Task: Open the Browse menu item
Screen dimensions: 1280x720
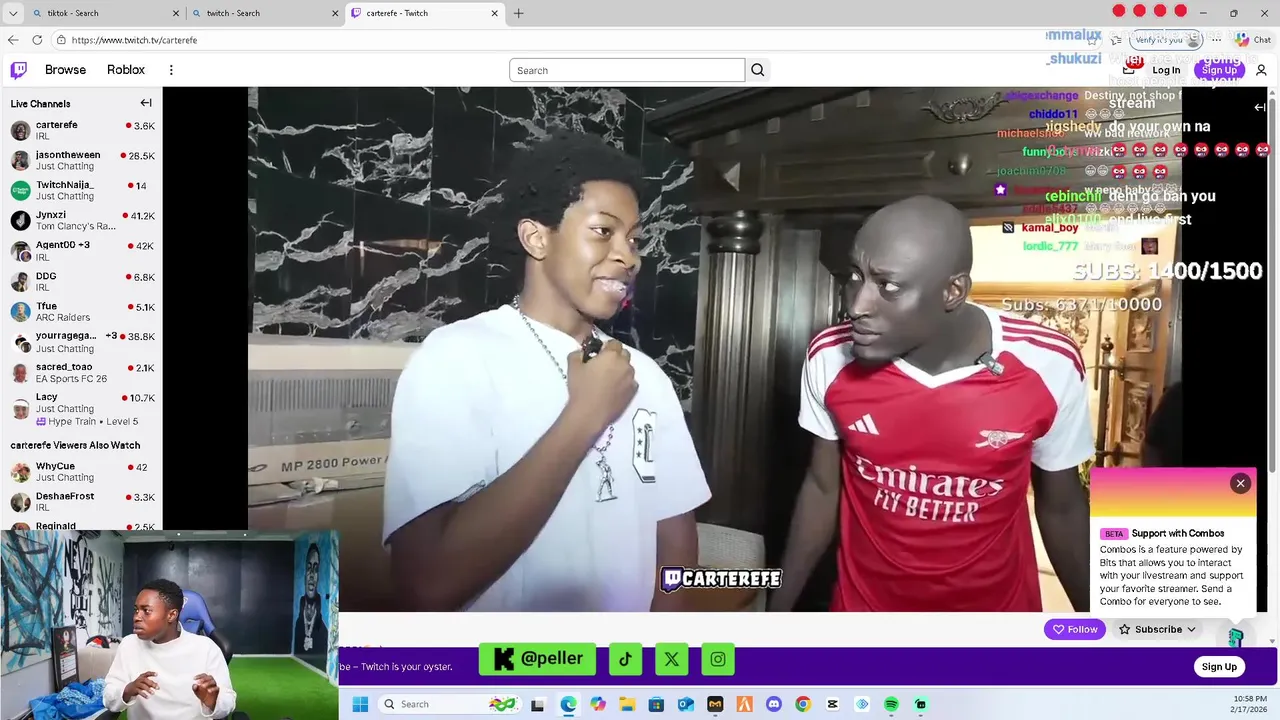Action: 65,70
